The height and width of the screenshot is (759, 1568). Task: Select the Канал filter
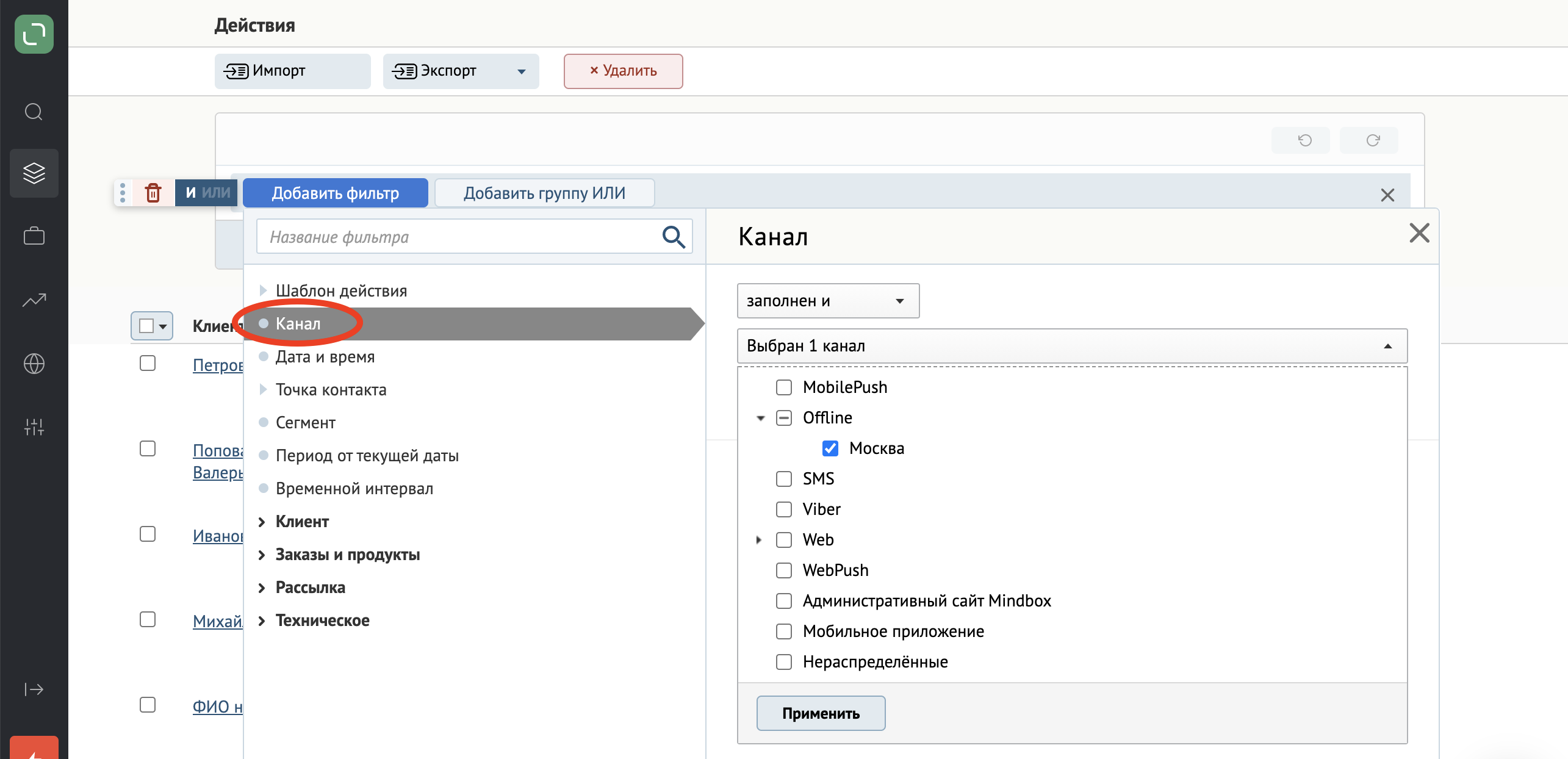coord(473,323)
